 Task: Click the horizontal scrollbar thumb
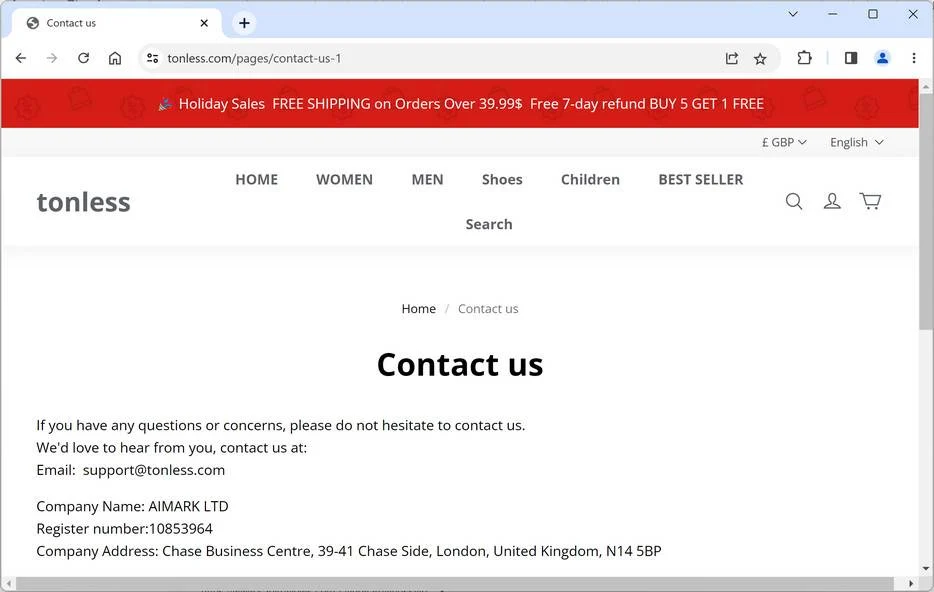pos(454,583)
